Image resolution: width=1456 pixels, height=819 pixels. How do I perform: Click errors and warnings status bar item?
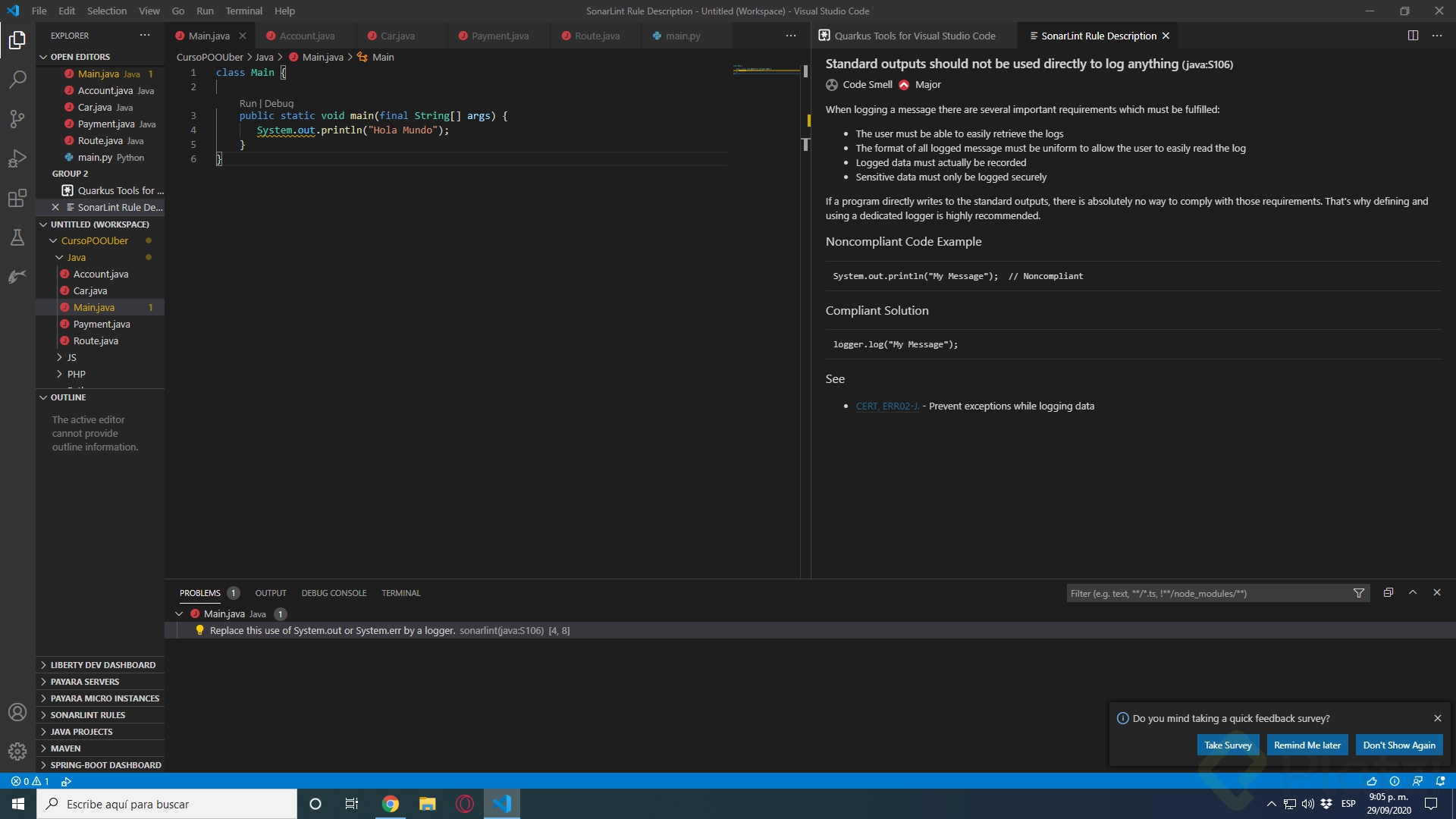click(x=30, y=781)
